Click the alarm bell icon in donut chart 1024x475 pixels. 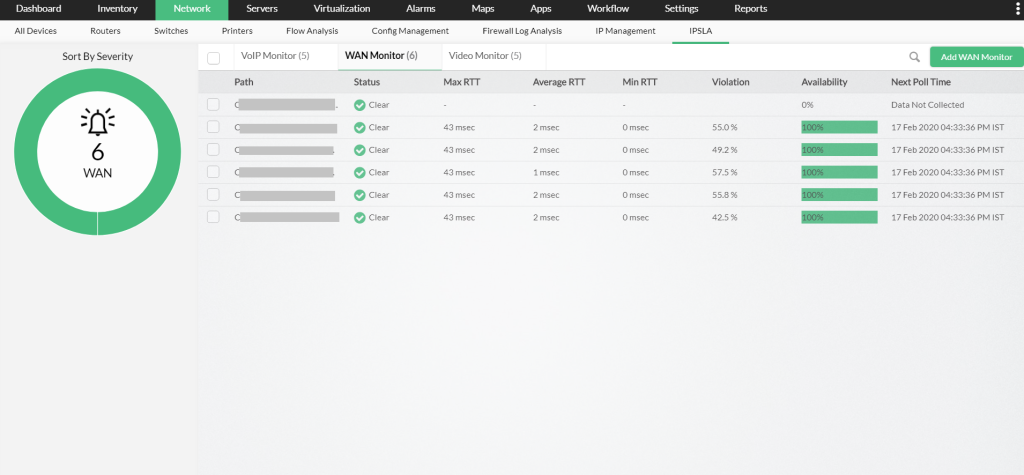point(97,122)
